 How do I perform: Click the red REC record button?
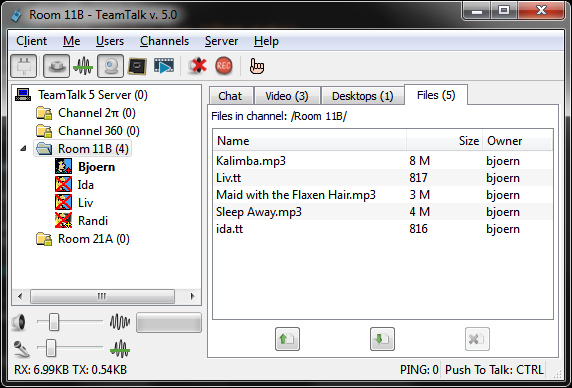tap(224, 66)
